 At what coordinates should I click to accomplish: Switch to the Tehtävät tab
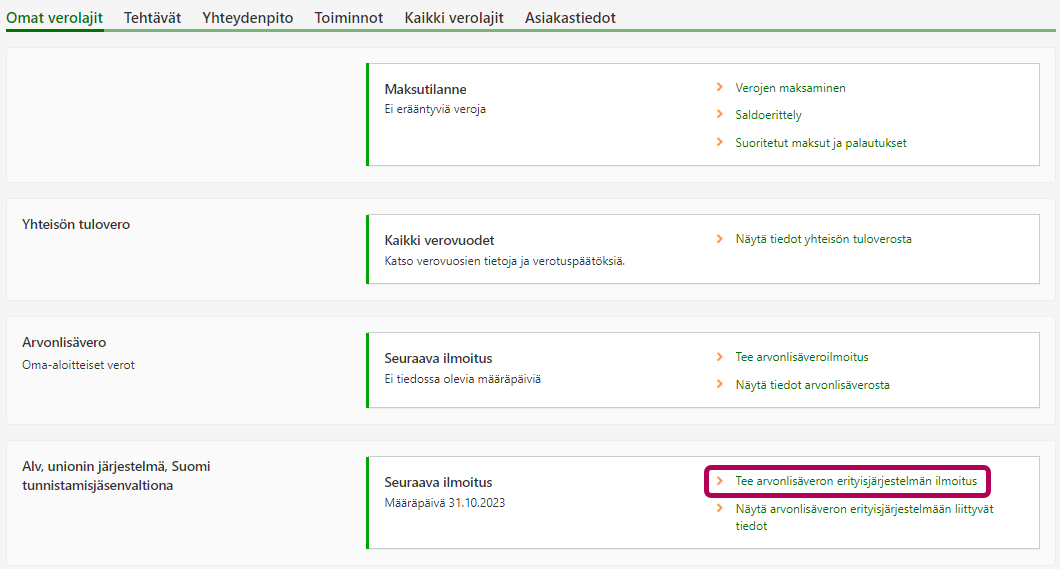click(152, 18)
